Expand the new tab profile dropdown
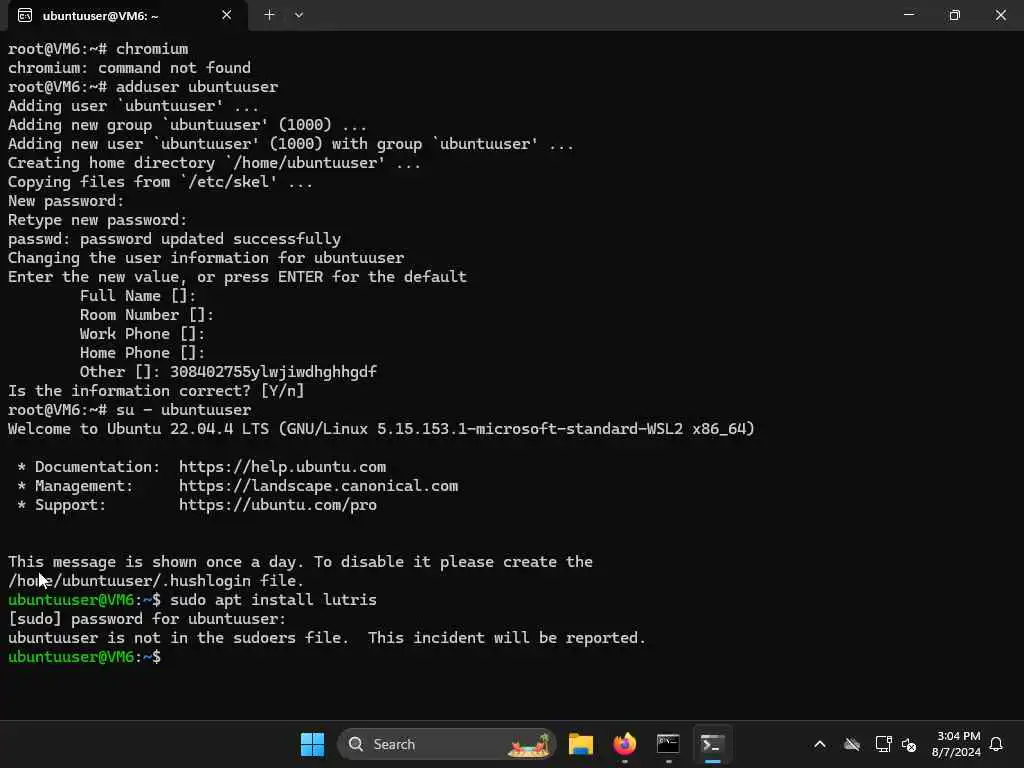 coord(298,15)
